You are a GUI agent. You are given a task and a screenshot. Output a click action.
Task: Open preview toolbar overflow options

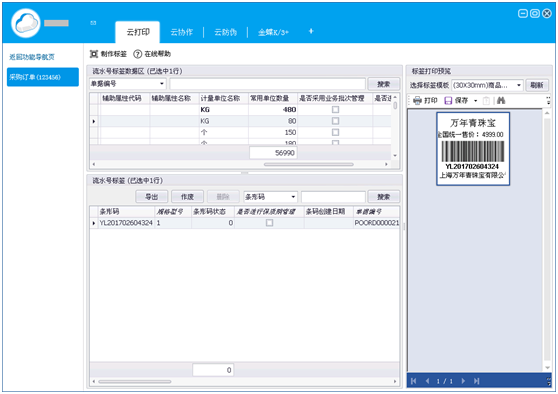(548, 101)
